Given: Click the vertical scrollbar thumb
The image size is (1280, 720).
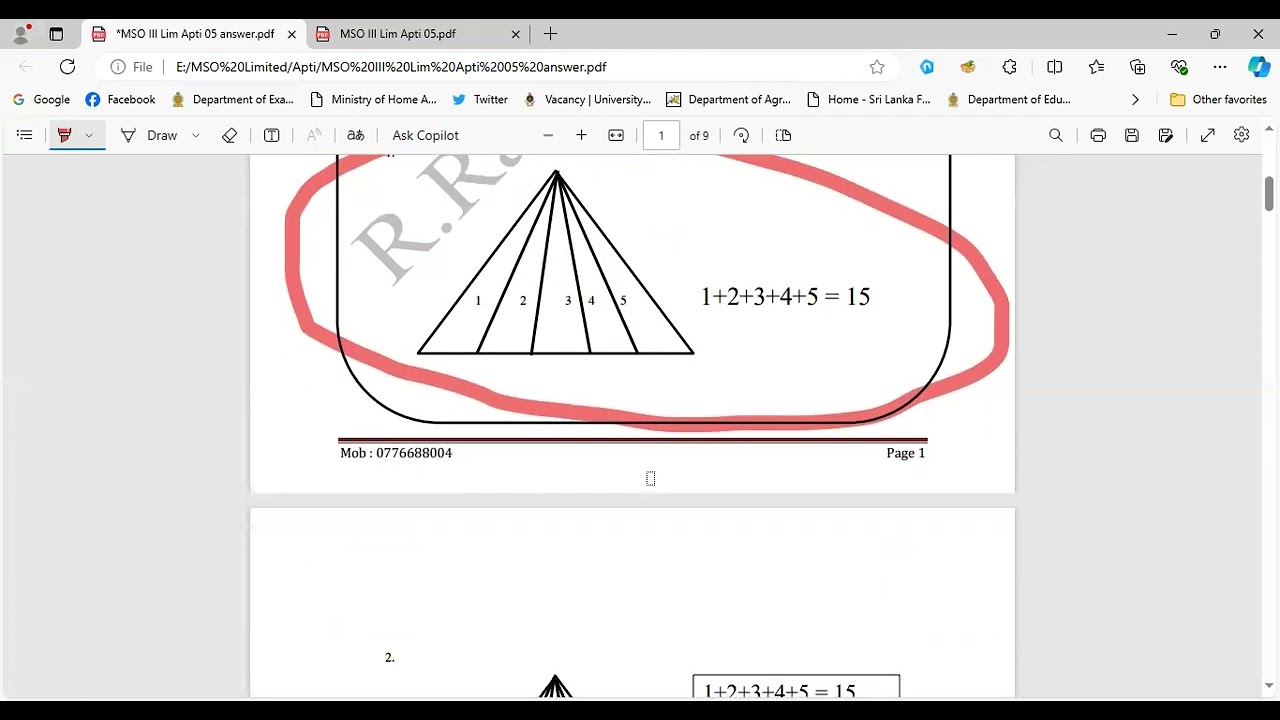Looking at the screenshot, I should tap(1269, 193).
